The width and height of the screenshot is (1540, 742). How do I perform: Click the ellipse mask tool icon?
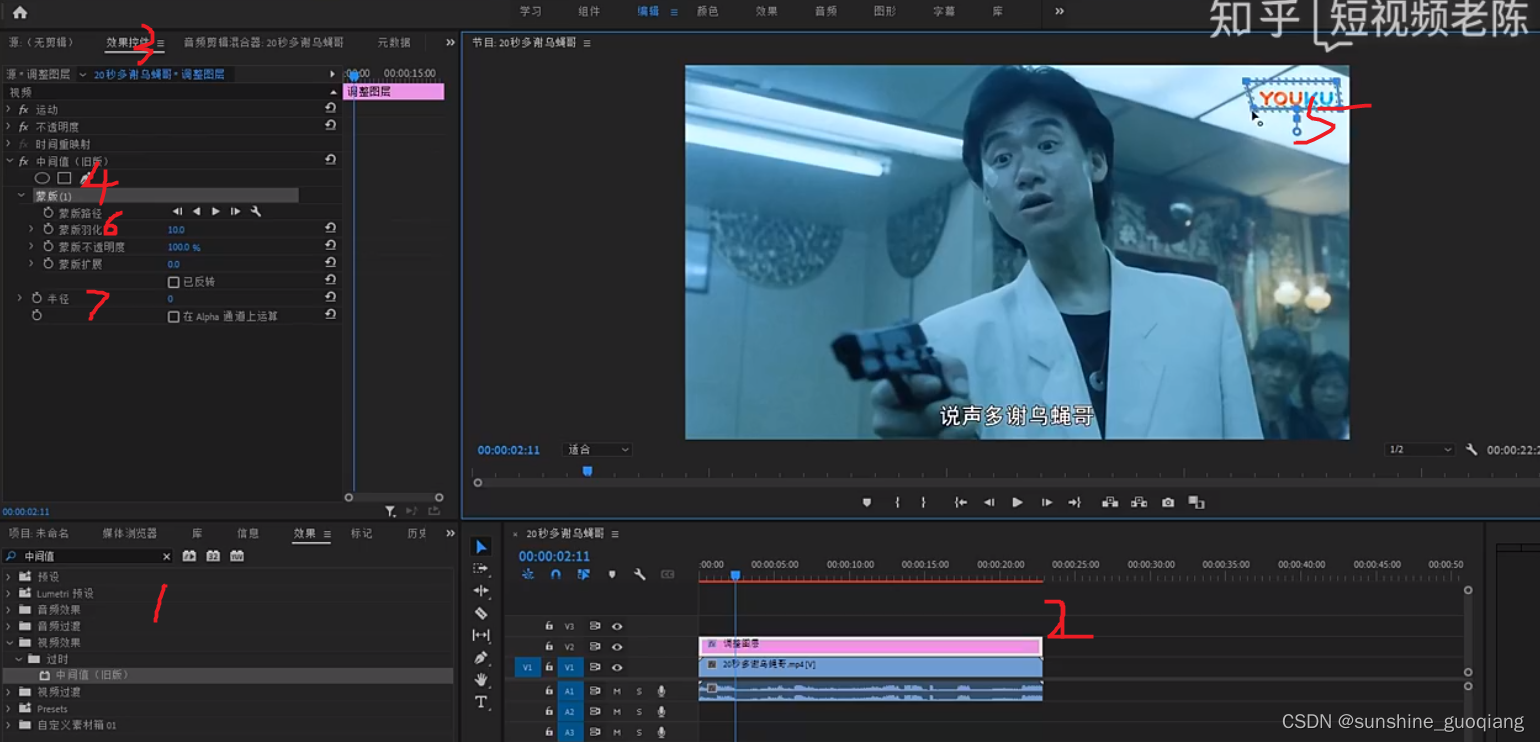pyautogui.click(x=42, y=178)
